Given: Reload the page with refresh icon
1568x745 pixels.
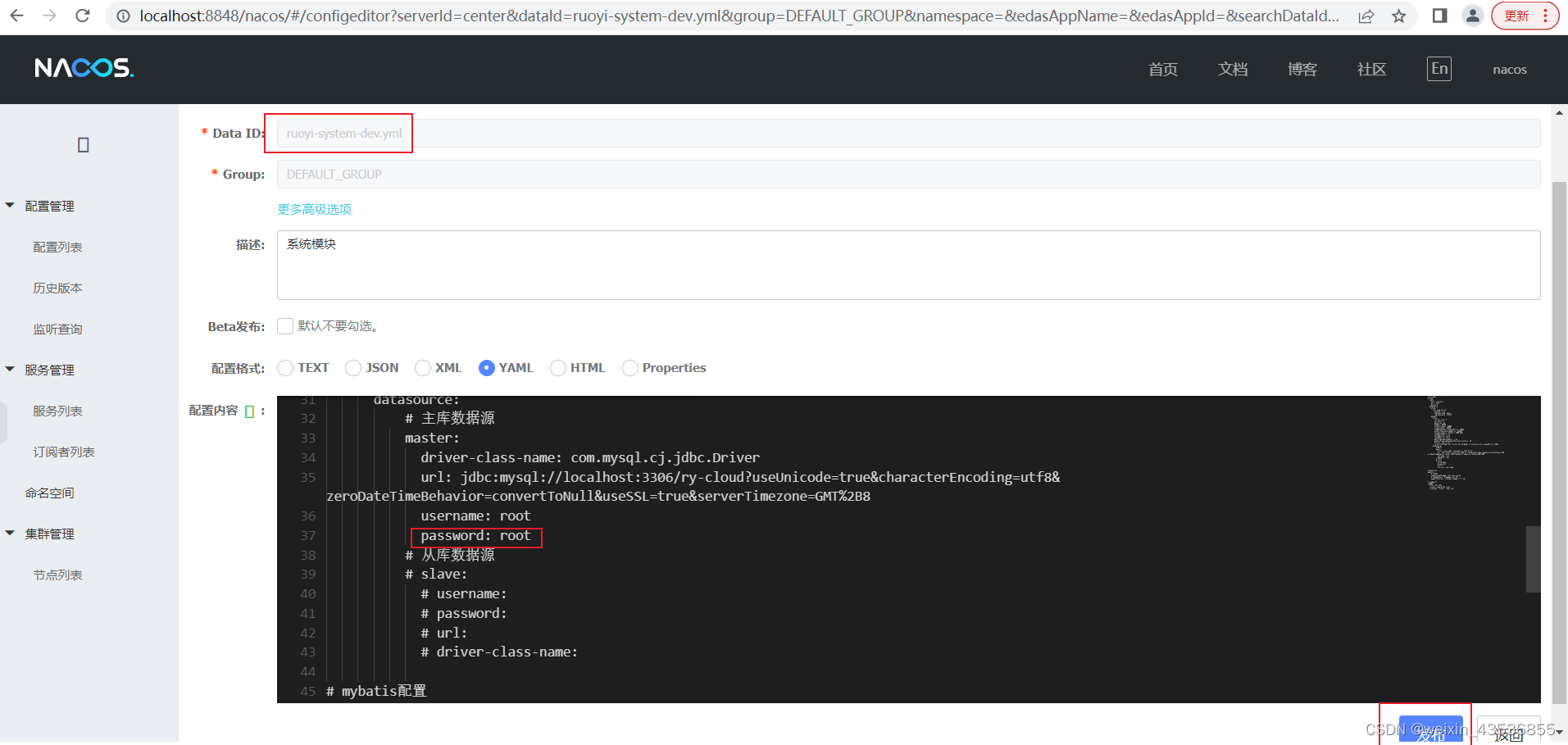Looking at the screenshot, I should pyautogui.click(x=82, y=16).
